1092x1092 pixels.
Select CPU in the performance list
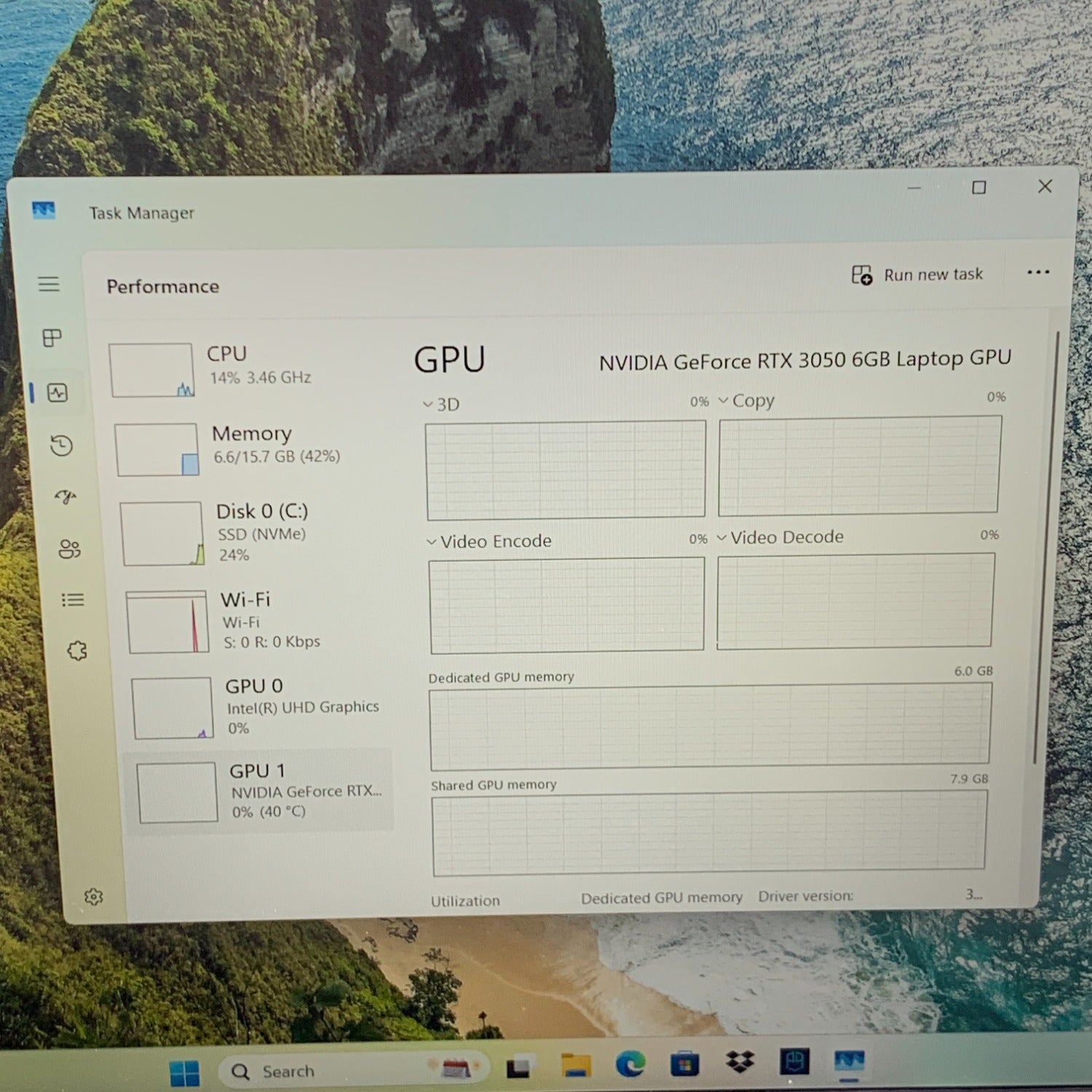click(248, 368)
